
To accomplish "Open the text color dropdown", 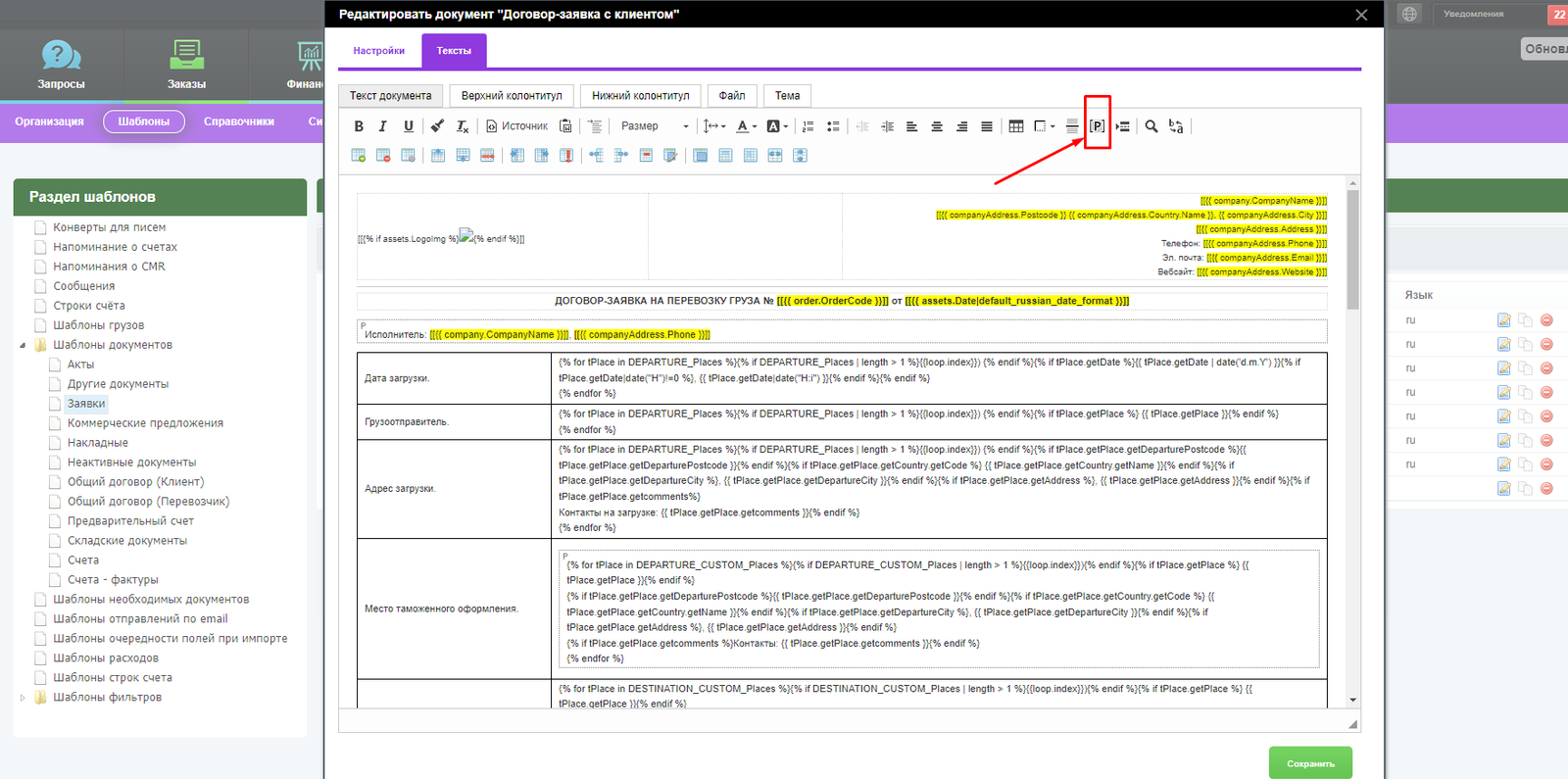I will [x=746, y=126].
